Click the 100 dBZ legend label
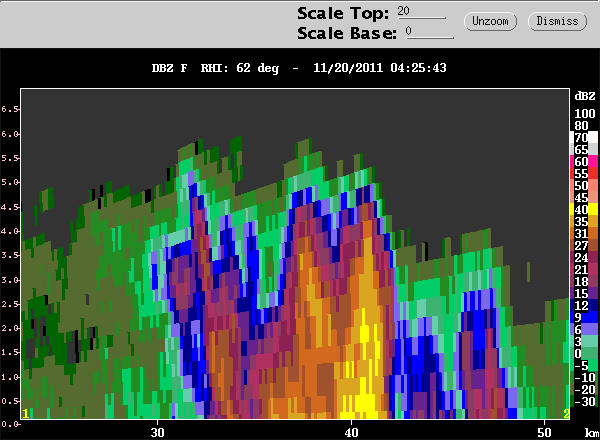This screenshot has width=600, height=440. click(585, 114)
